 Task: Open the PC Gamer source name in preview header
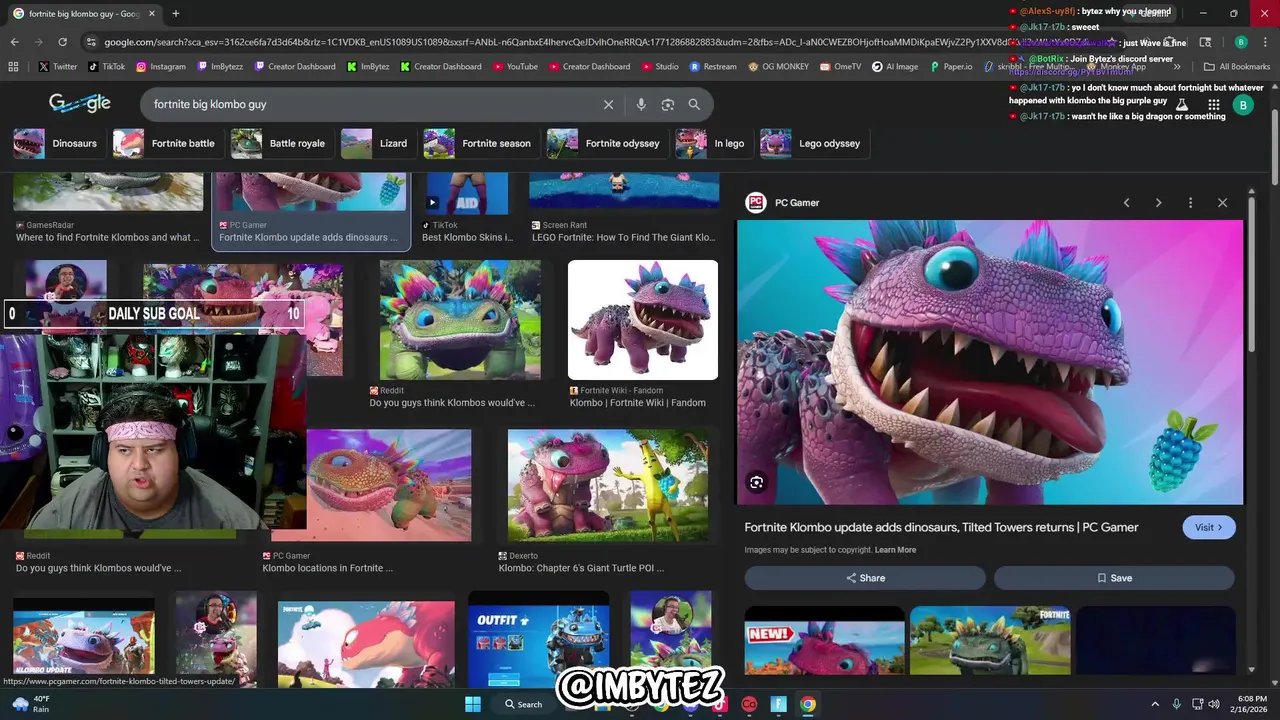797,203
